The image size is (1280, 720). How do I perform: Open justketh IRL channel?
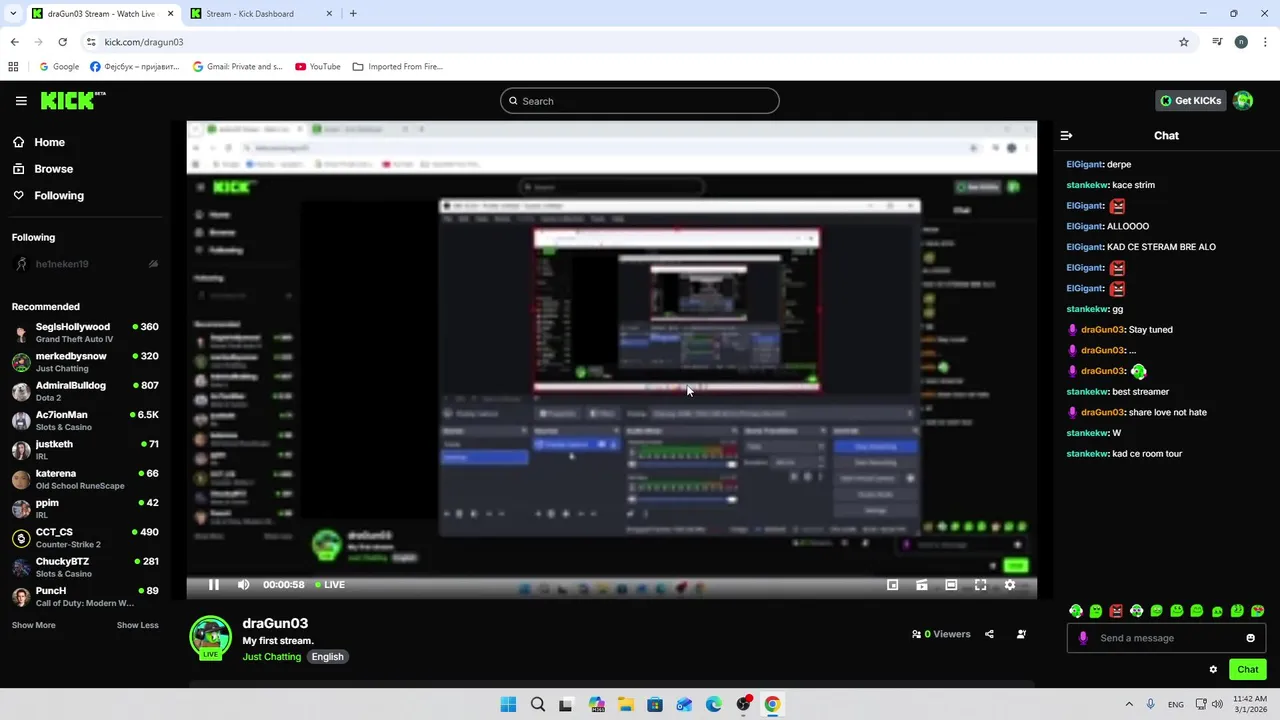coord(85,450)
